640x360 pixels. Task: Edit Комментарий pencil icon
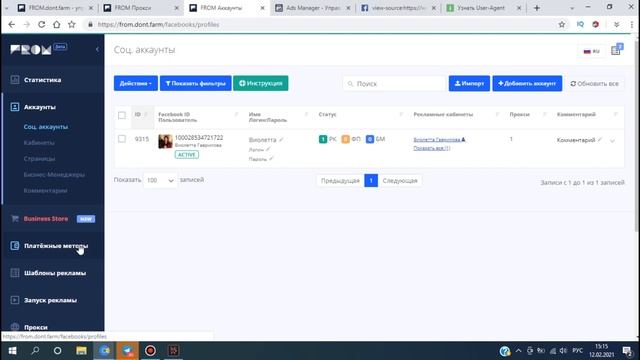point(600,140)
